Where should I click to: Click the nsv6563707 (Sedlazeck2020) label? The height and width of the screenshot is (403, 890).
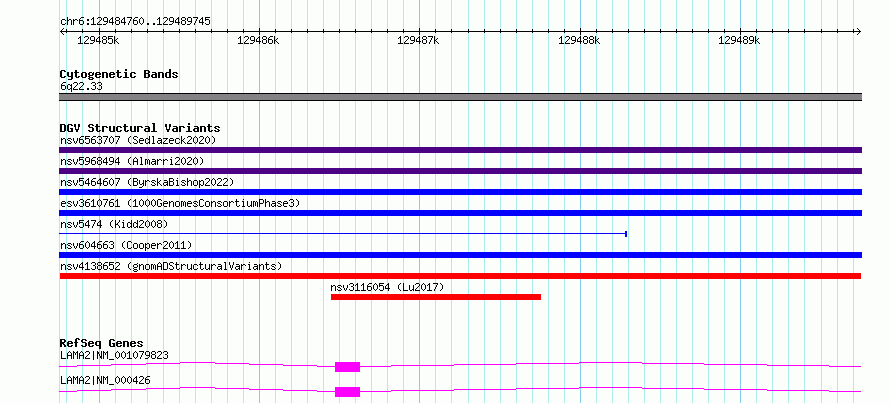[138, 140]
